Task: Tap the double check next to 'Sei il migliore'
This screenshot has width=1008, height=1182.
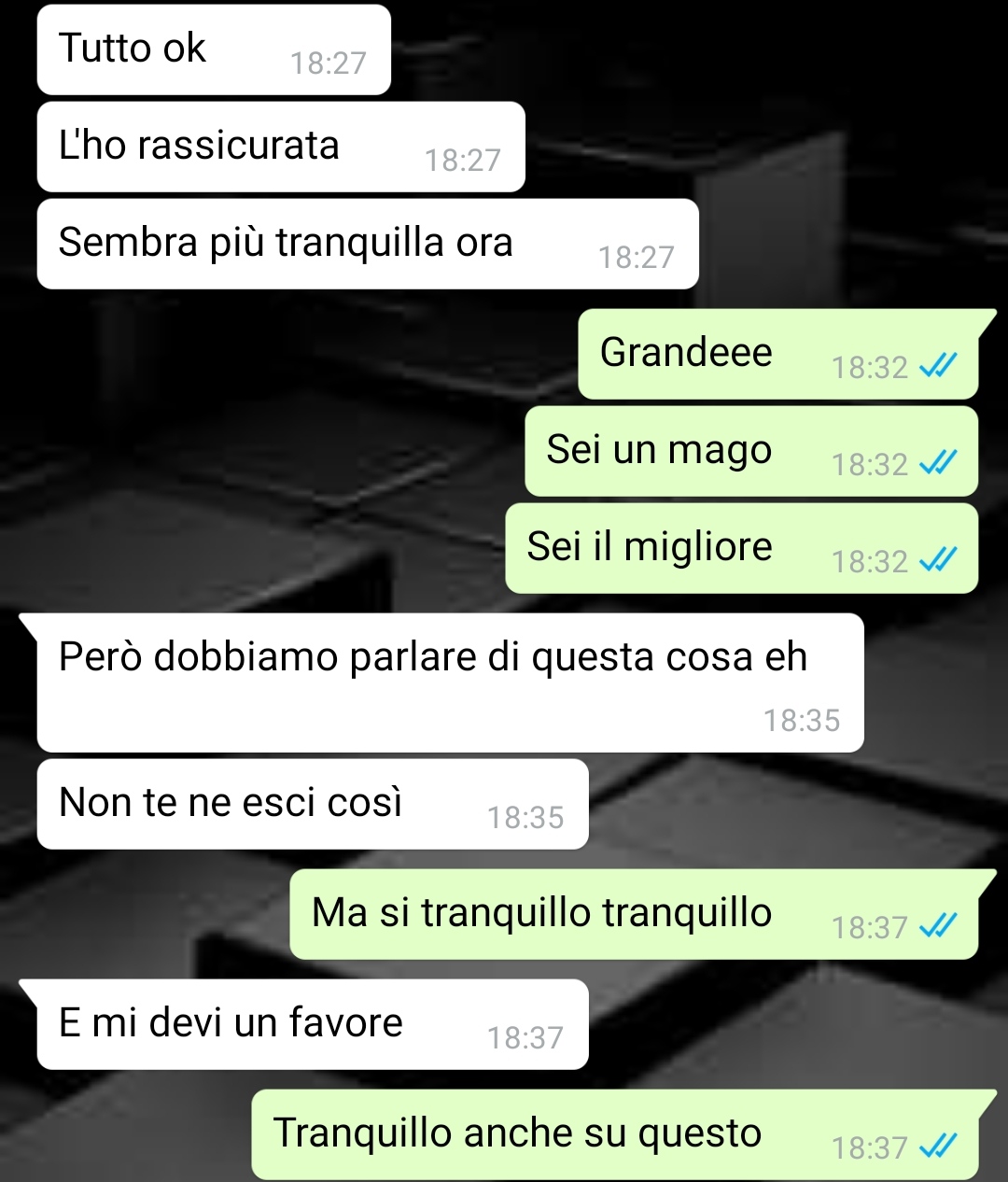Action: click(938, 561)
